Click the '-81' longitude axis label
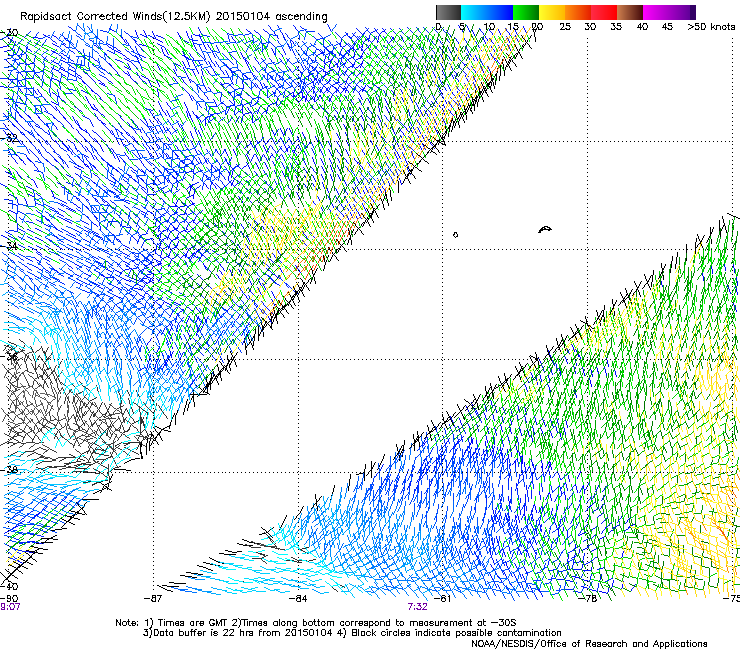 tap(442, 599)
